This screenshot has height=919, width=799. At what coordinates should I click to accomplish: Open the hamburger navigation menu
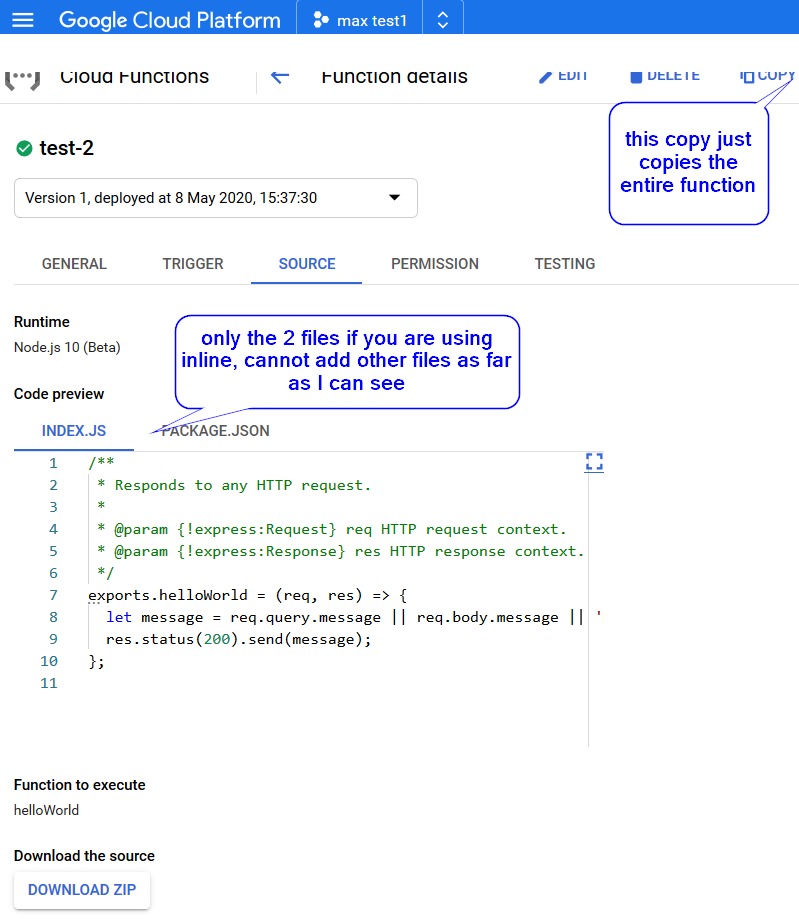[22, 20]
